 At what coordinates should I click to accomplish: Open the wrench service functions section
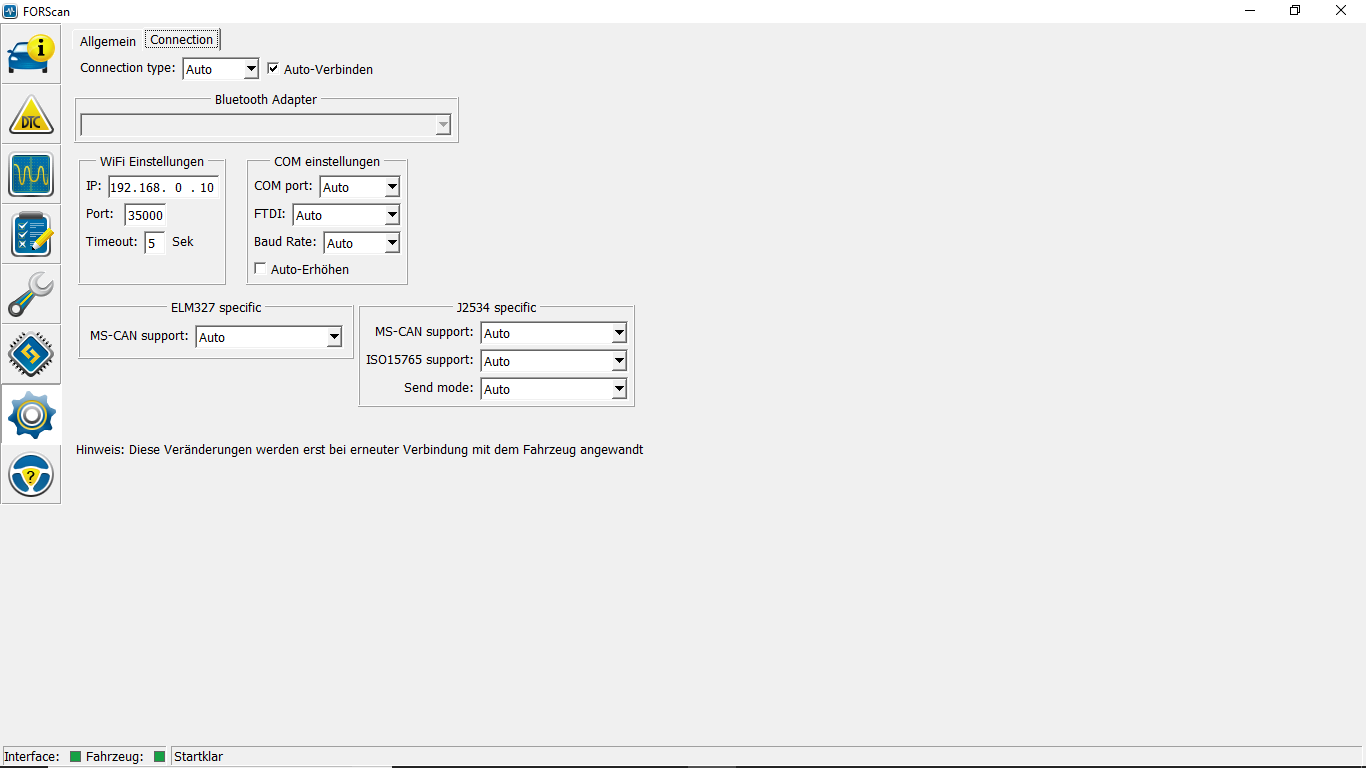click(31, 295)
